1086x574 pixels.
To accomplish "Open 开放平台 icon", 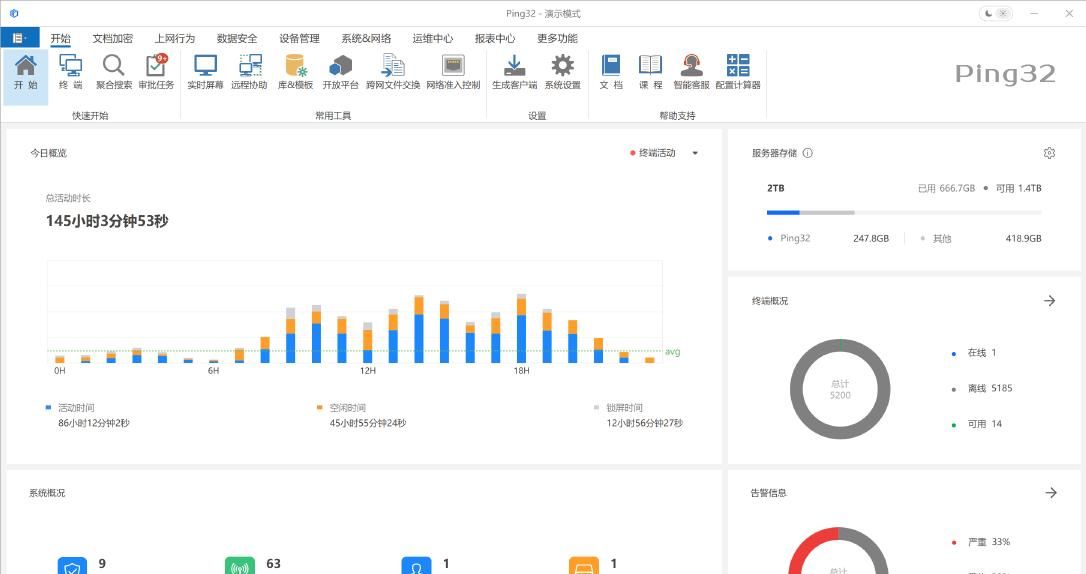I will click(340, 72).
